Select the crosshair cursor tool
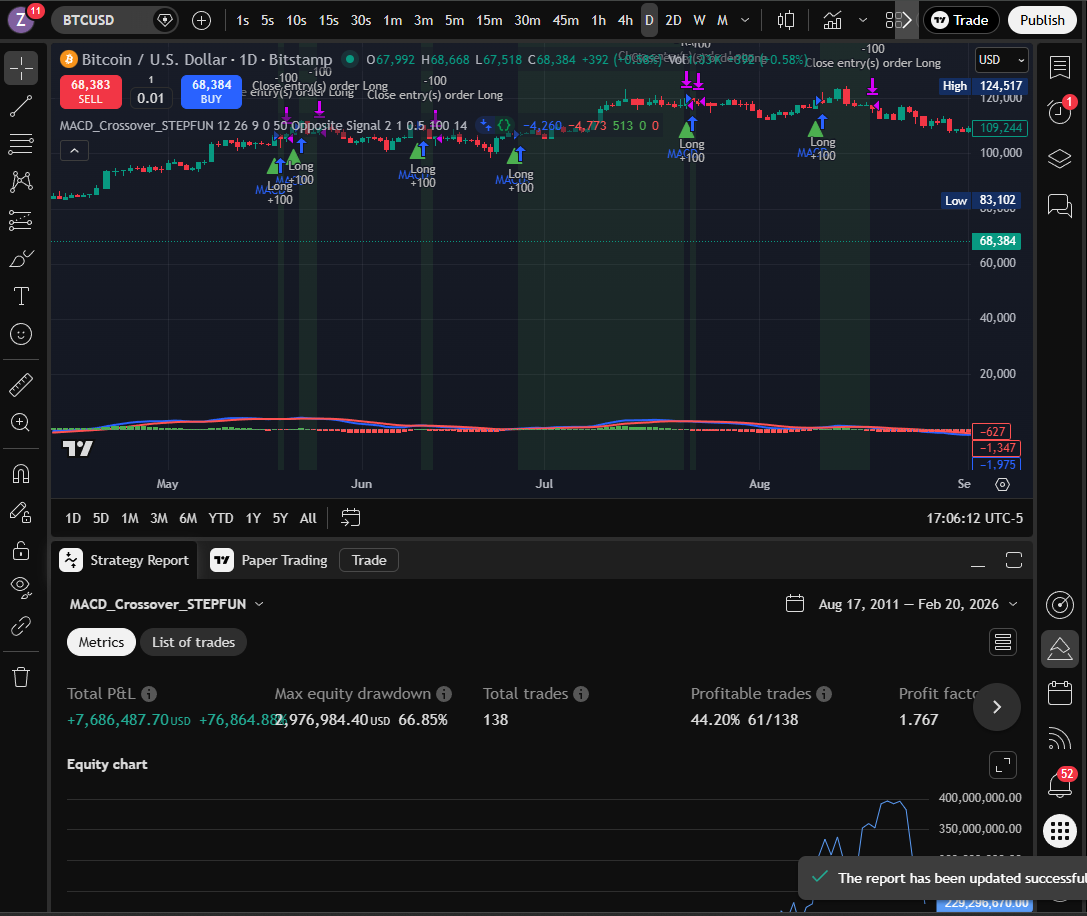 [21, 68]
